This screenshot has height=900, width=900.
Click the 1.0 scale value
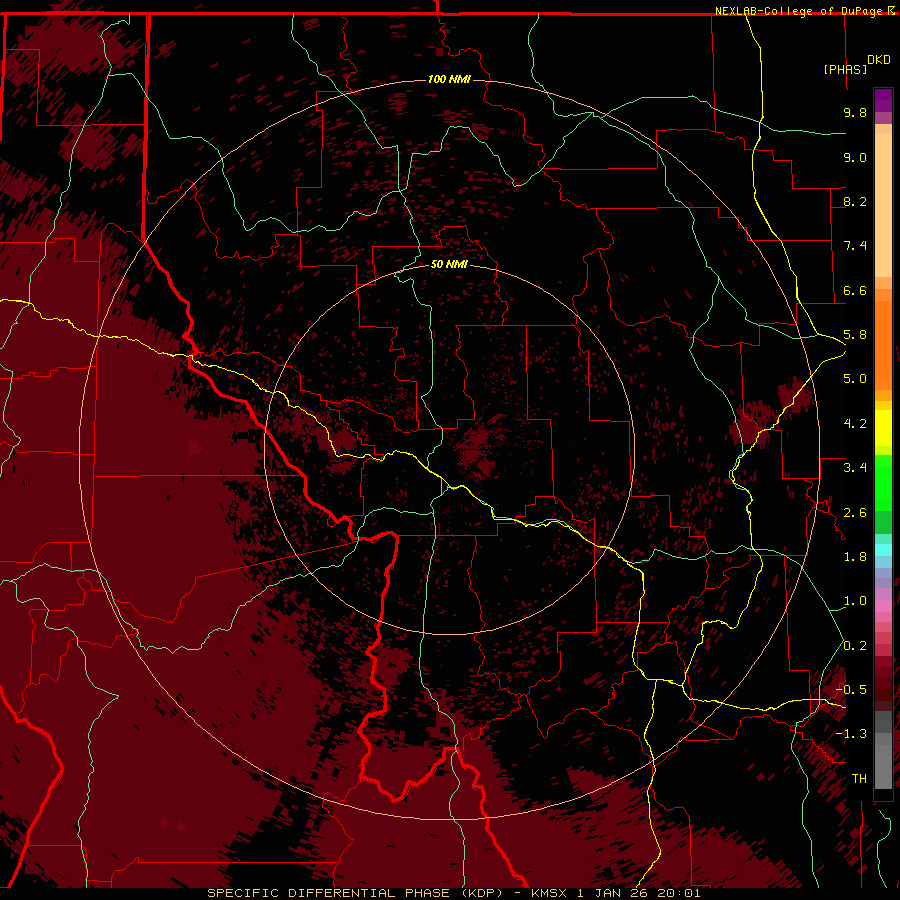[855, 601]
